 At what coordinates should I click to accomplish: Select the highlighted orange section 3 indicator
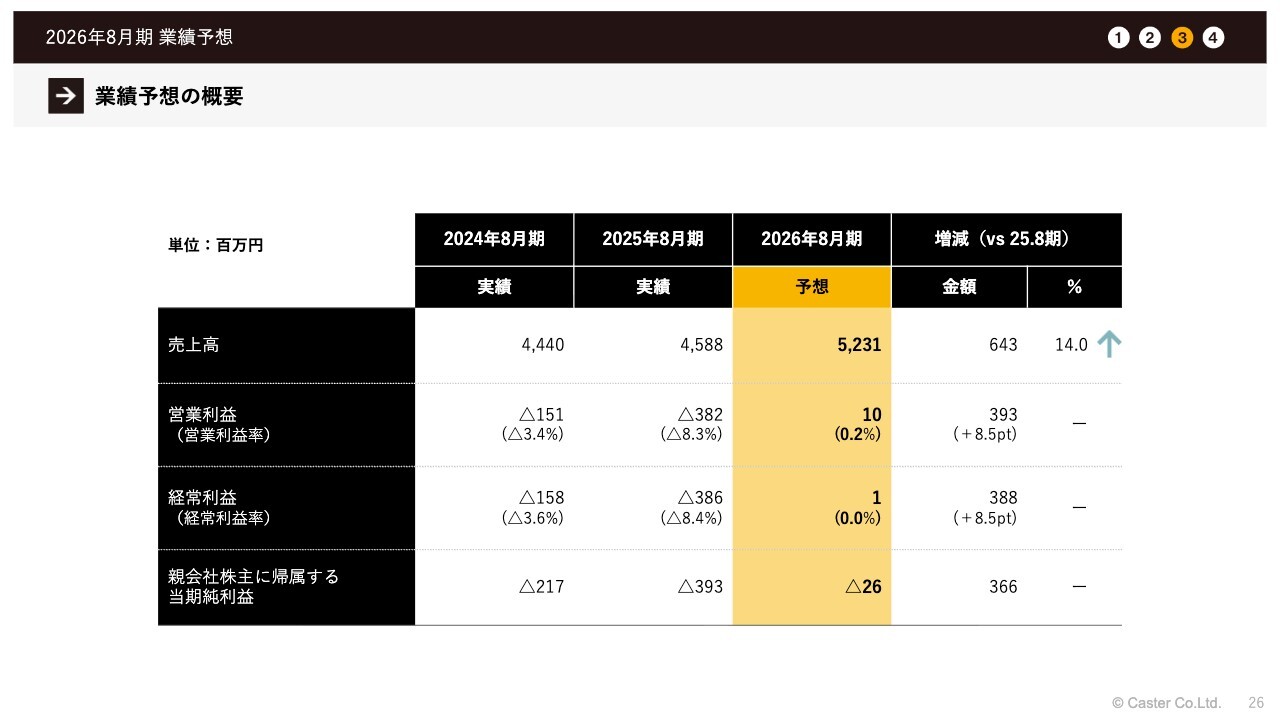1182,38
